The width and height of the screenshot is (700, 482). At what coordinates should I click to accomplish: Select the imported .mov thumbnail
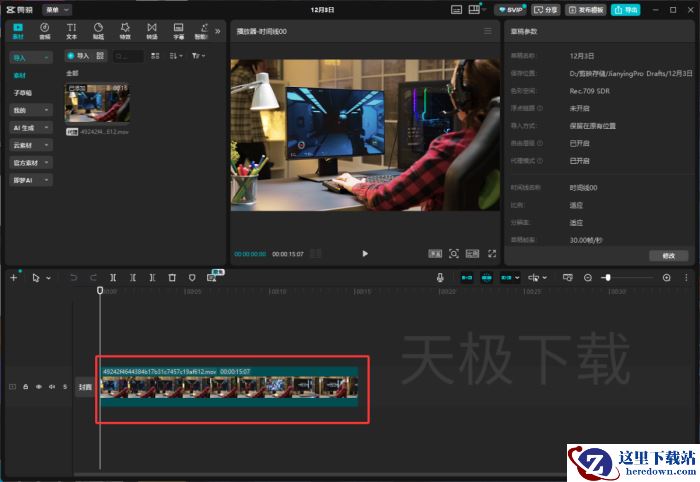tap(97, 103)
